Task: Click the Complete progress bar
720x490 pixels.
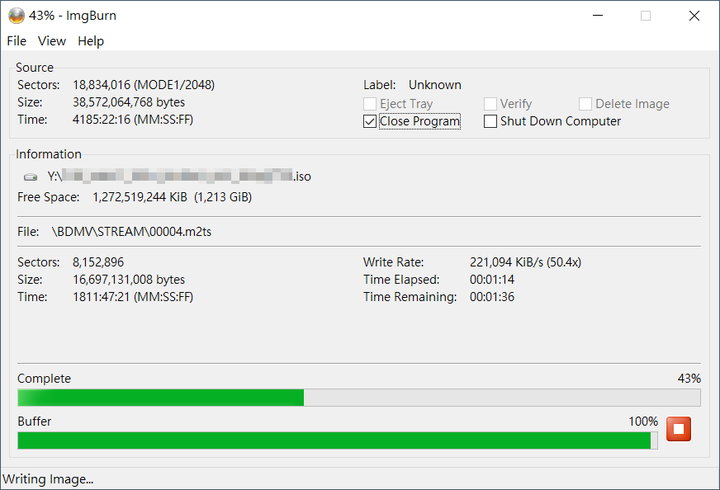Action: click(359, 398)
